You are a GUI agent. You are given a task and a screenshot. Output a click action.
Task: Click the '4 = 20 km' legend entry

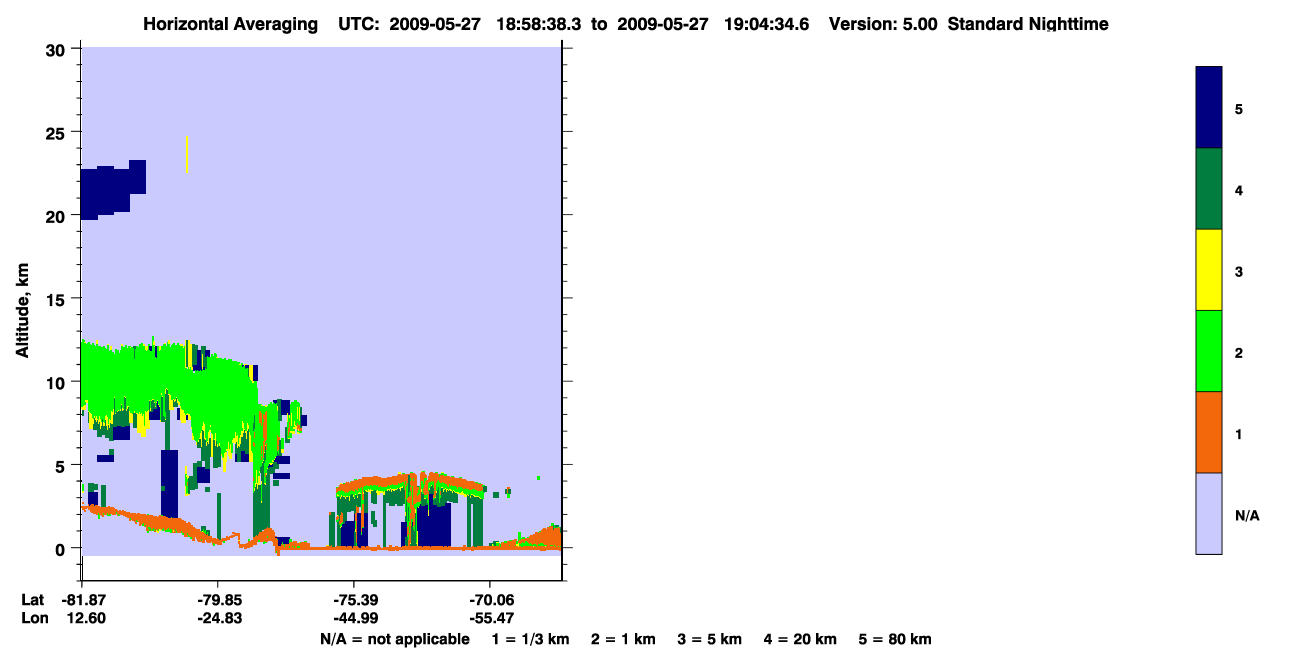tap(800, 639)
